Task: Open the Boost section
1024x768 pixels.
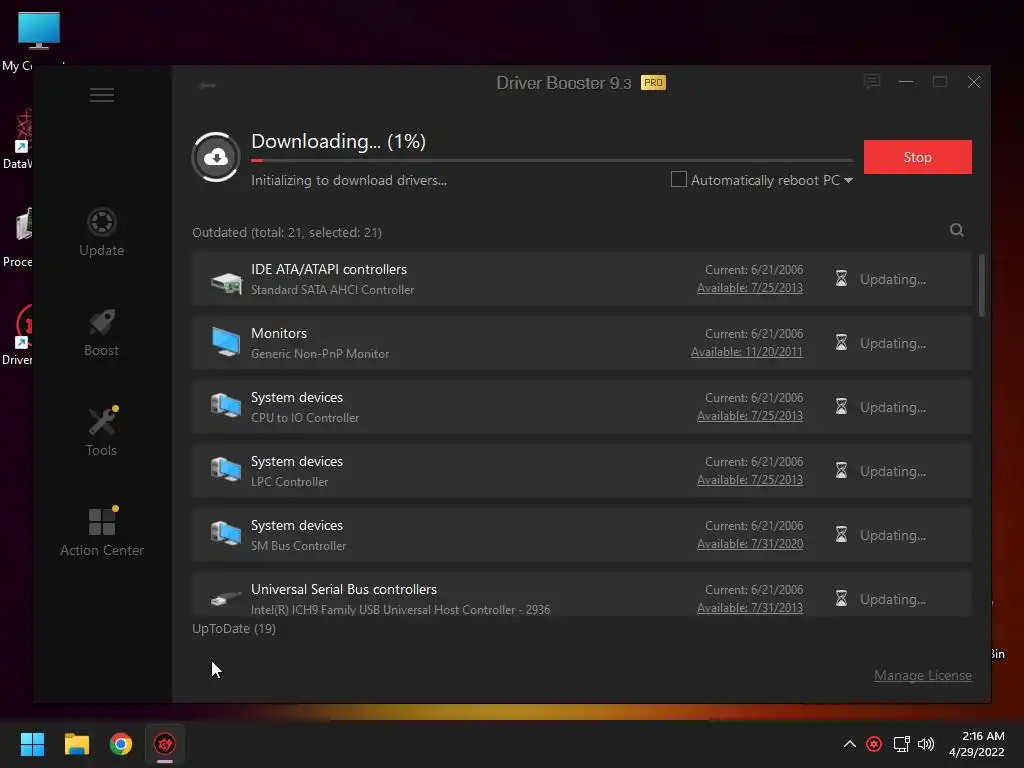Action: 101,332
